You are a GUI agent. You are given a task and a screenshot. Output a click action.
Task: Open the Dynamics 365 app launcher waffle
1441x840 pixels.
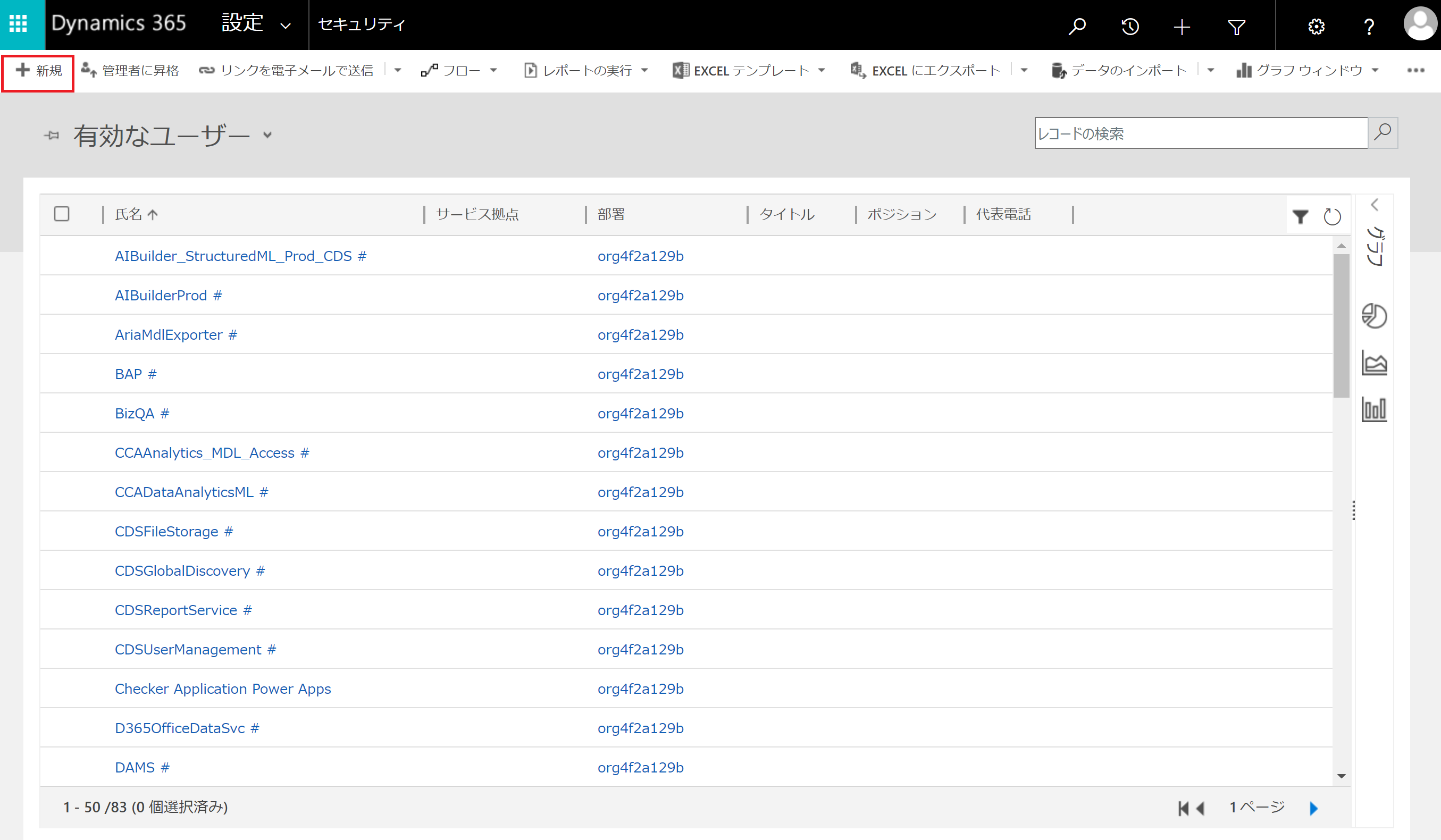click(18, 24)
